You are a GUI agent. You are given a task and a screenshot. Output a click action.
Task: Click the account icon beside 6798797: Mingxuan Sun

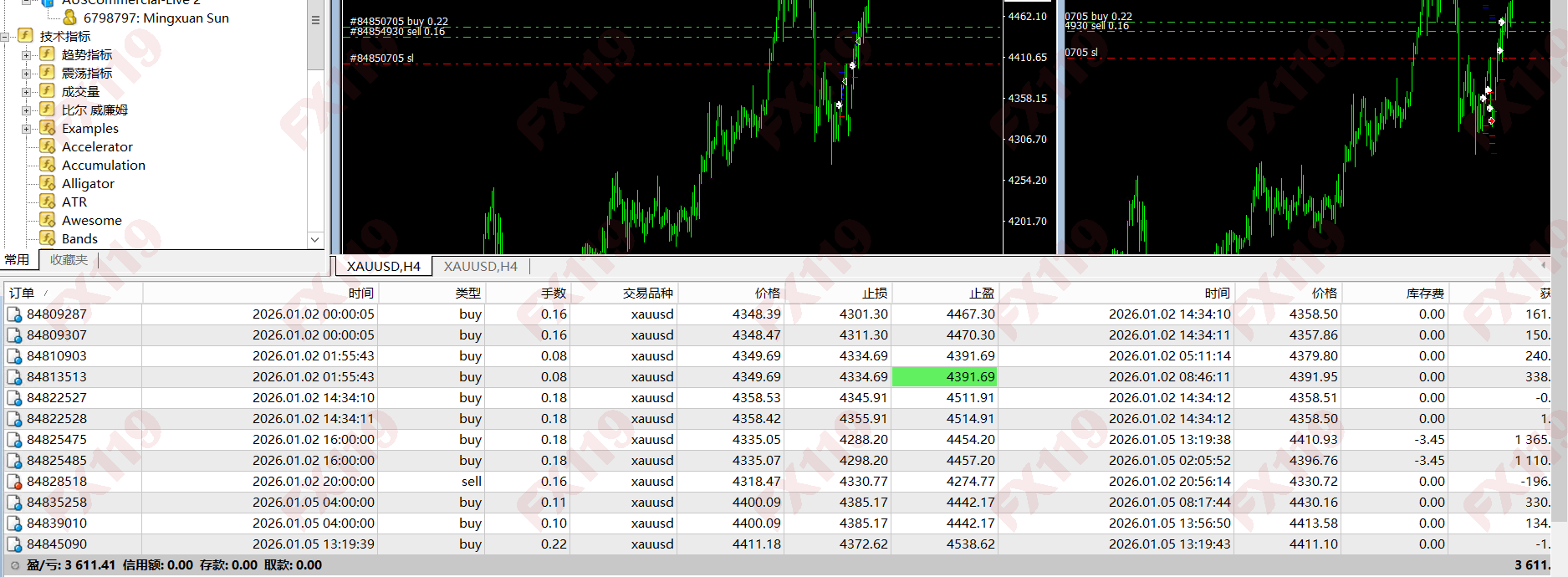point(69,18)
